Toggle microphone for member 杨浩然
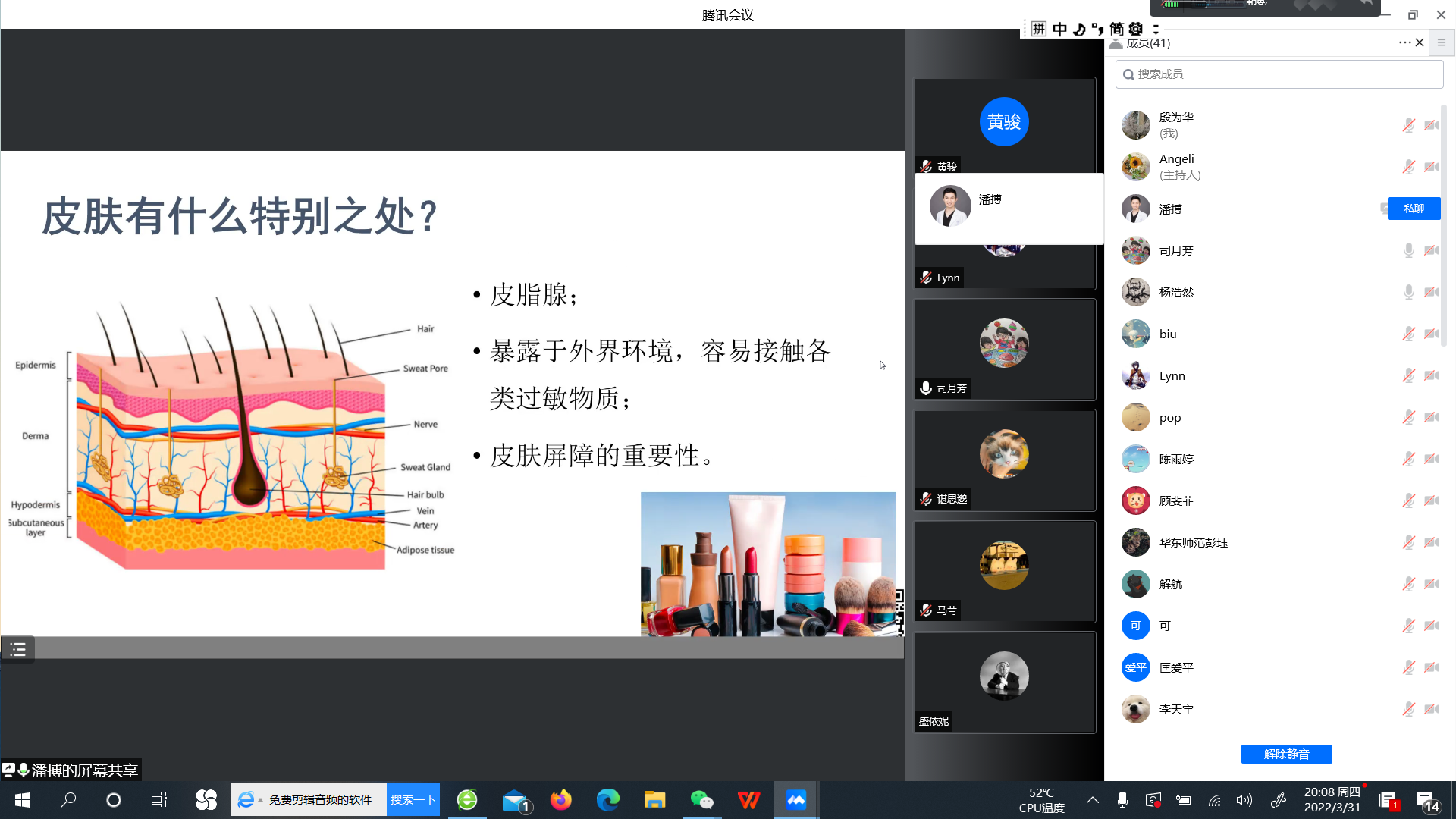This screenshot has height=819, width=1456. 1408,292
